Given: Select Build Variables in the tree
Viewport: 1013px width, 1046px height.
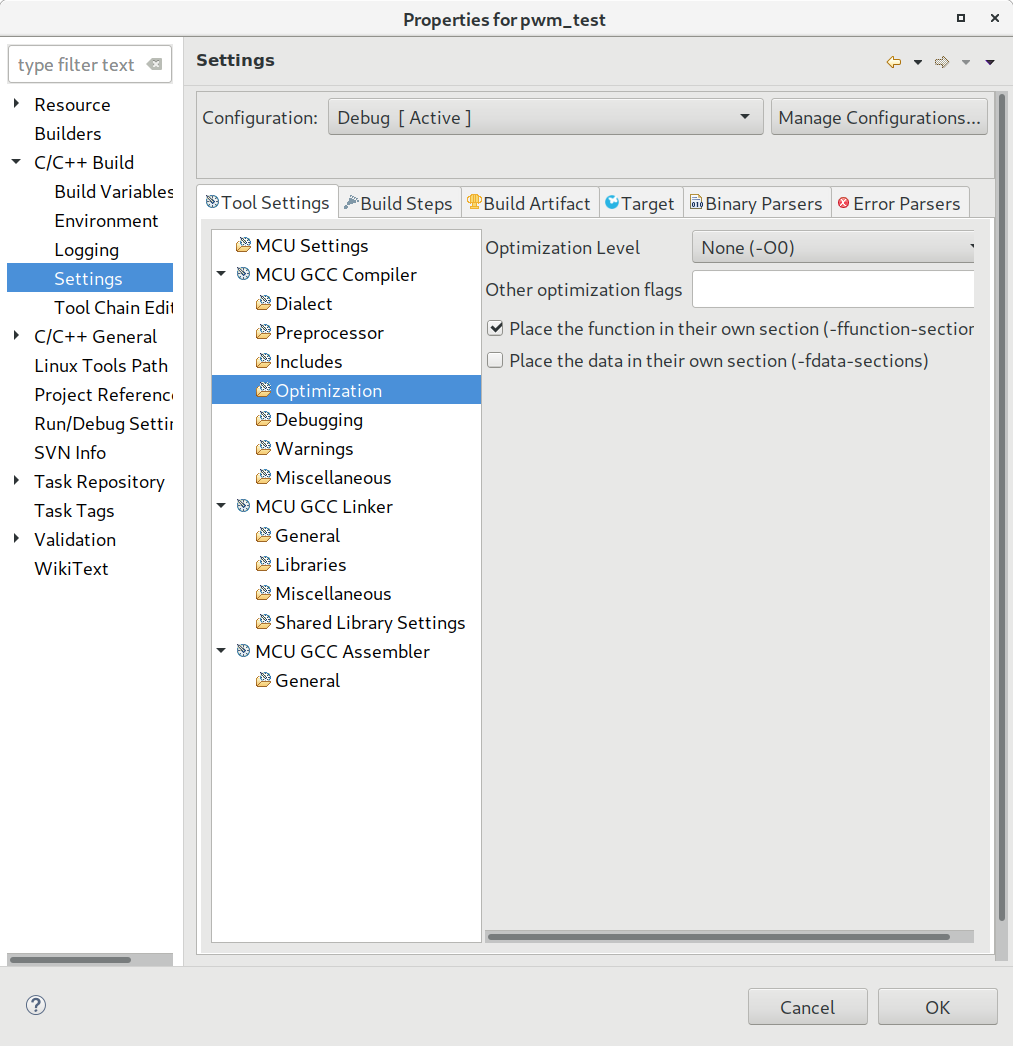Looking at the screenshot, I should [114, 191].
